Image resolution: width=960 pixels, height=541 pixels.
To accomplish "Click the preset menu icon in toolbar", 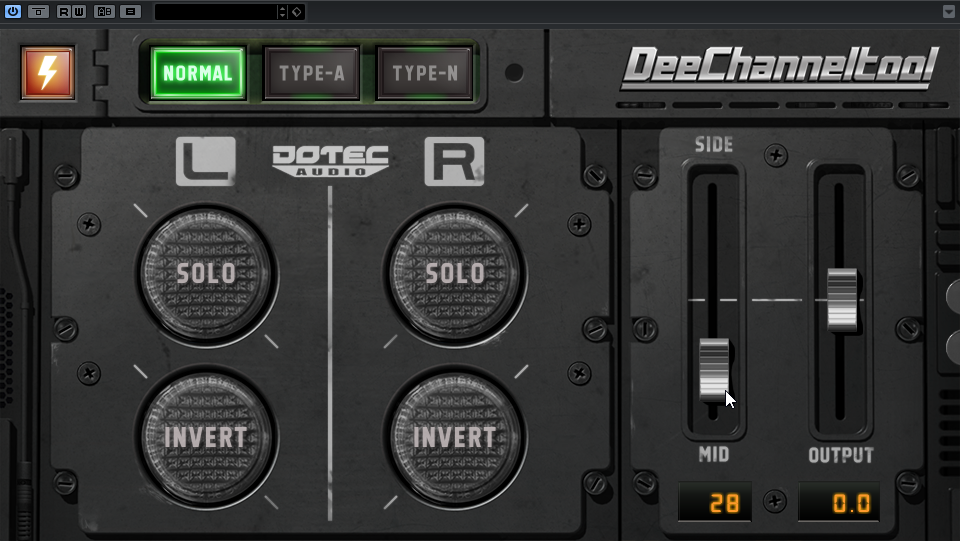I will coord(130,12).
